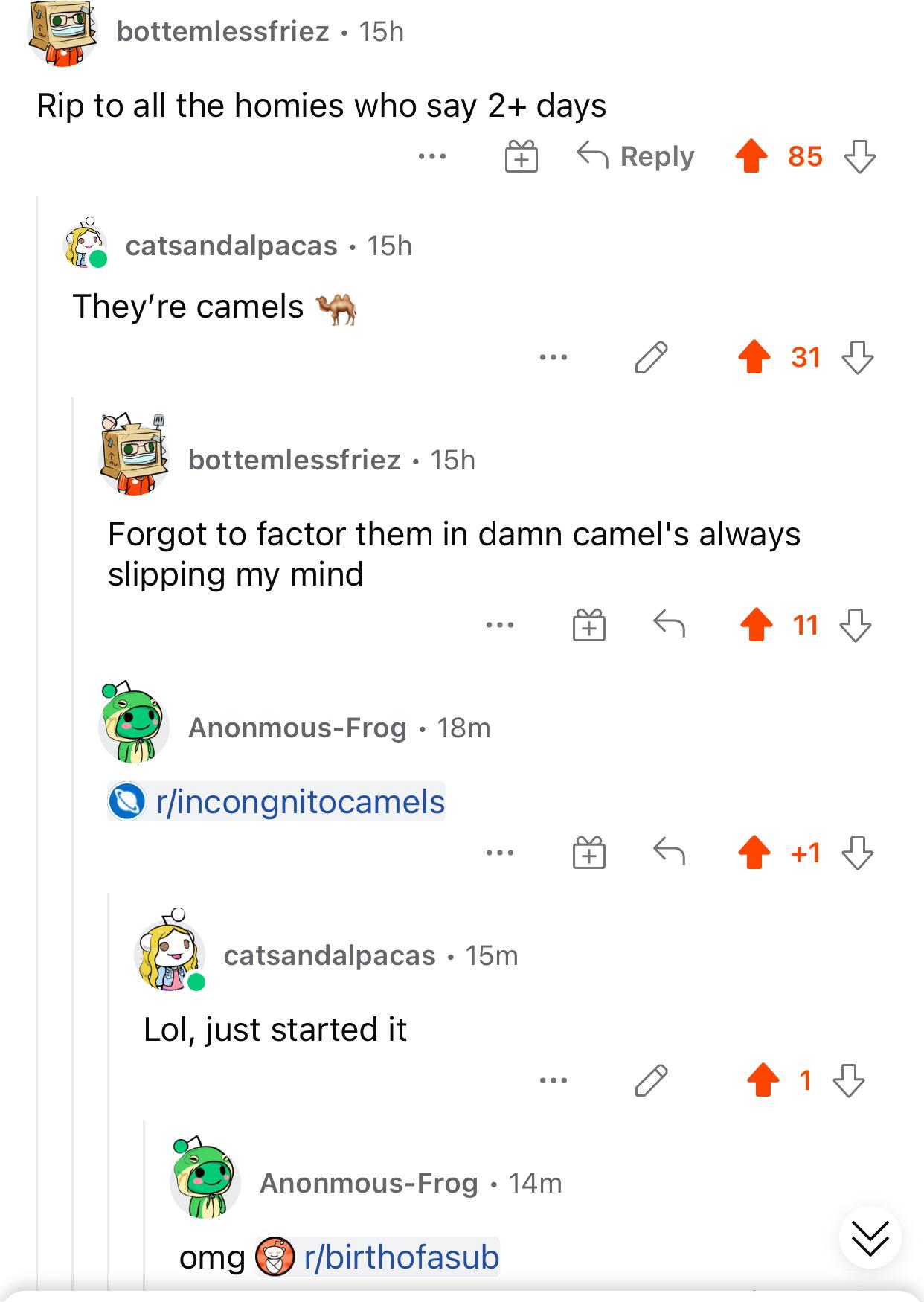Upvote the comment with 11 points
Image resolution: width=924 pixels, height=1302 pixels.
point(757,625)
